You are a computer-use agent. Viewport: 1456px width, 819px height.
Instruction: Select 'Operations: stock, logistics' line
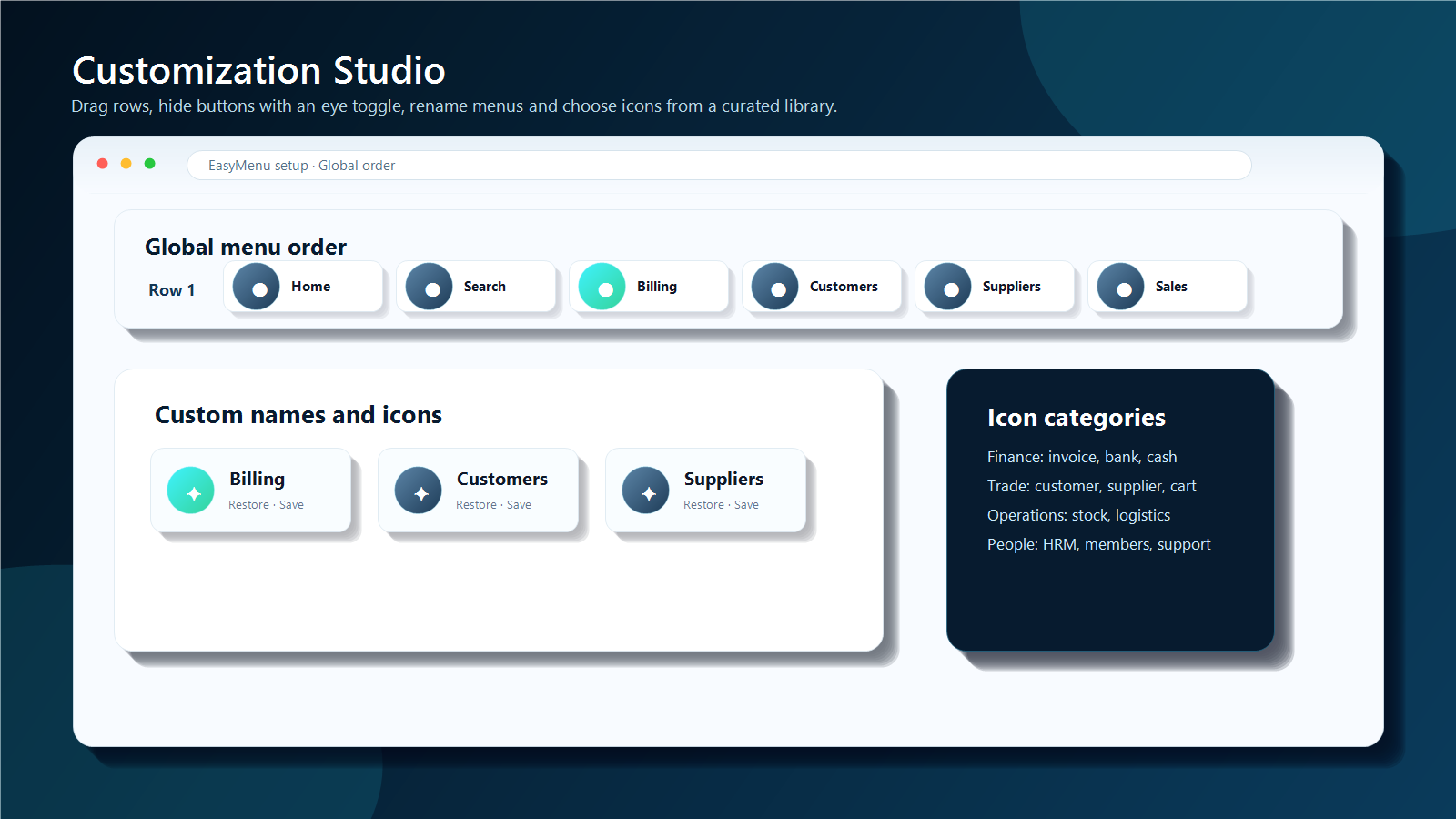pos(1078,515)
